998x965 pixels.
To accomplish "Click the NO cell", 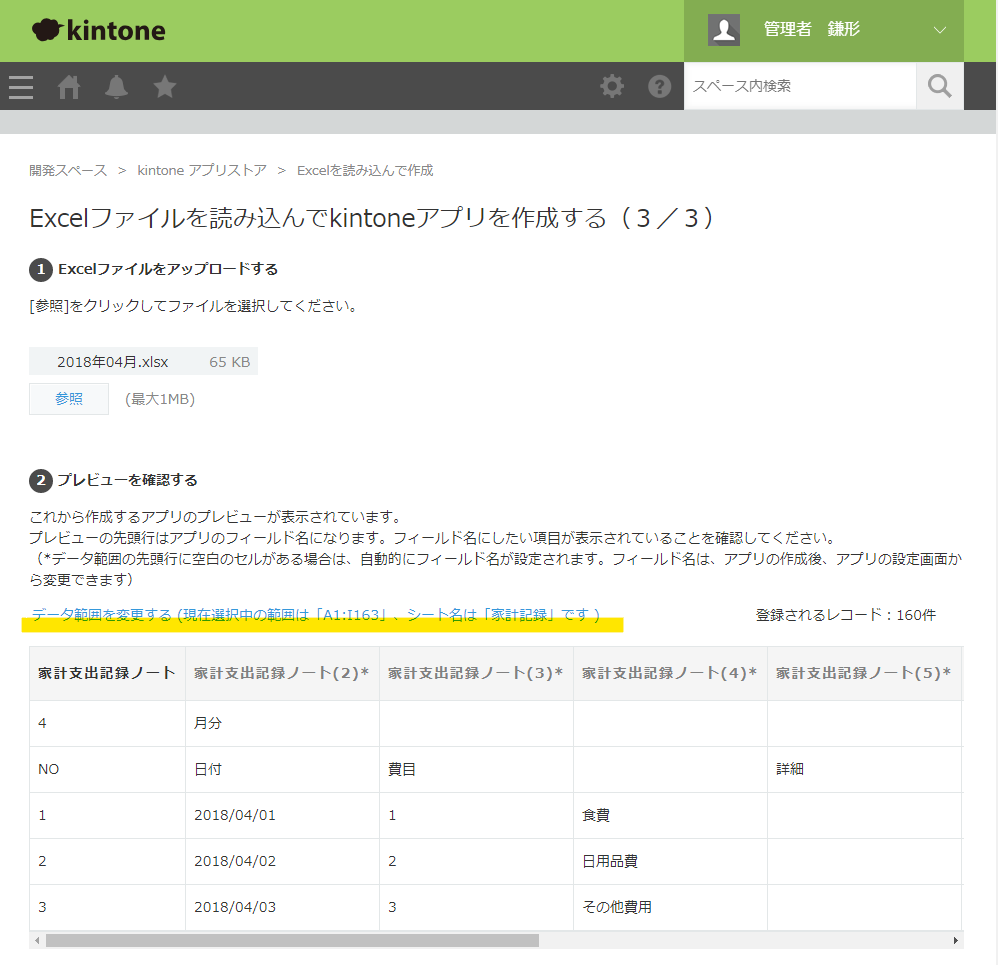I will (x=107, y=770).
